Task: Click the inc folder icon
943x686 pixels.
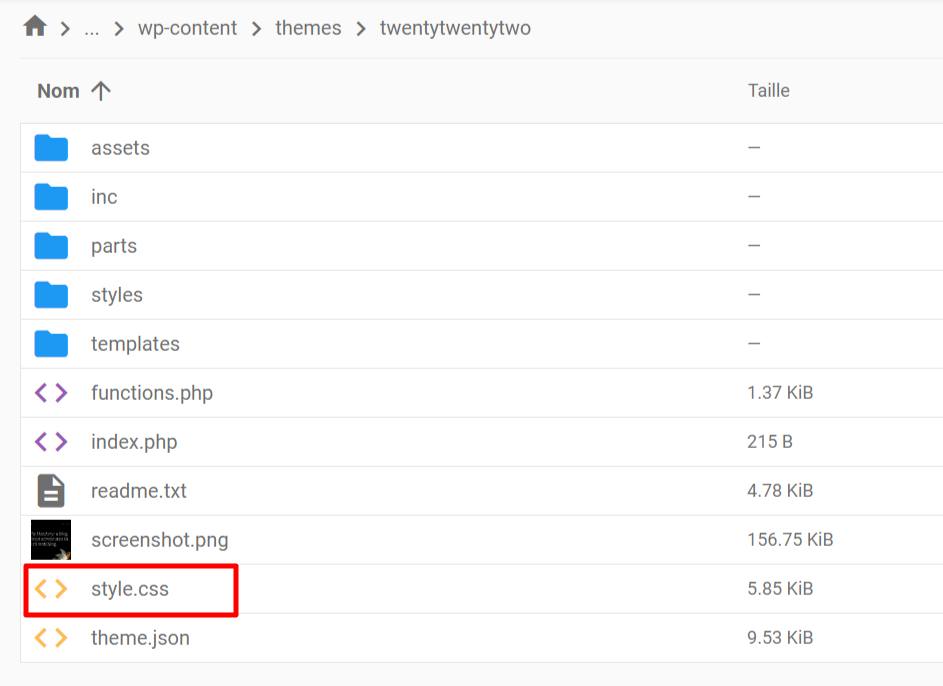Action: pyautogui.click(x=51, y=197)
